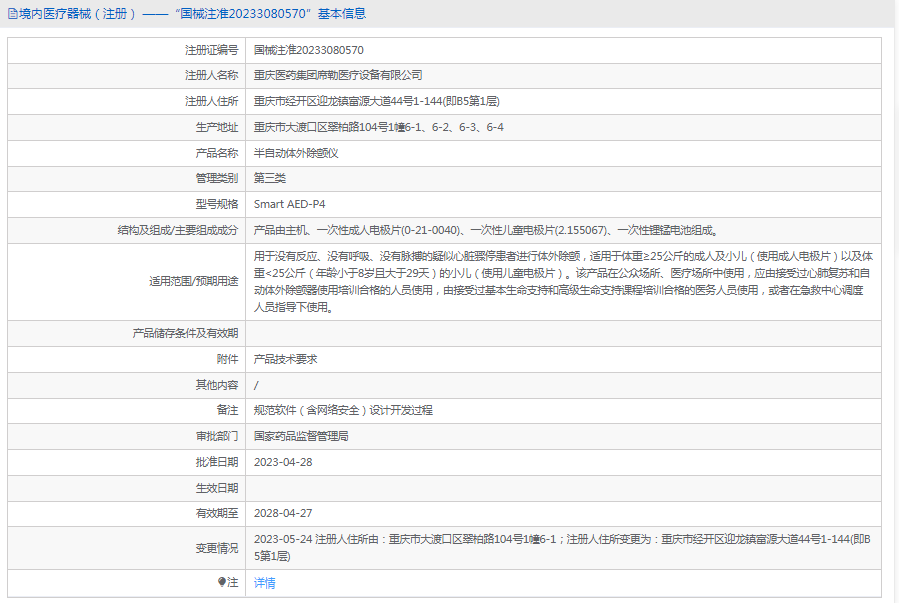Click the 注册人住所 row label
This screenshot has width=899, height=603.
211,101
